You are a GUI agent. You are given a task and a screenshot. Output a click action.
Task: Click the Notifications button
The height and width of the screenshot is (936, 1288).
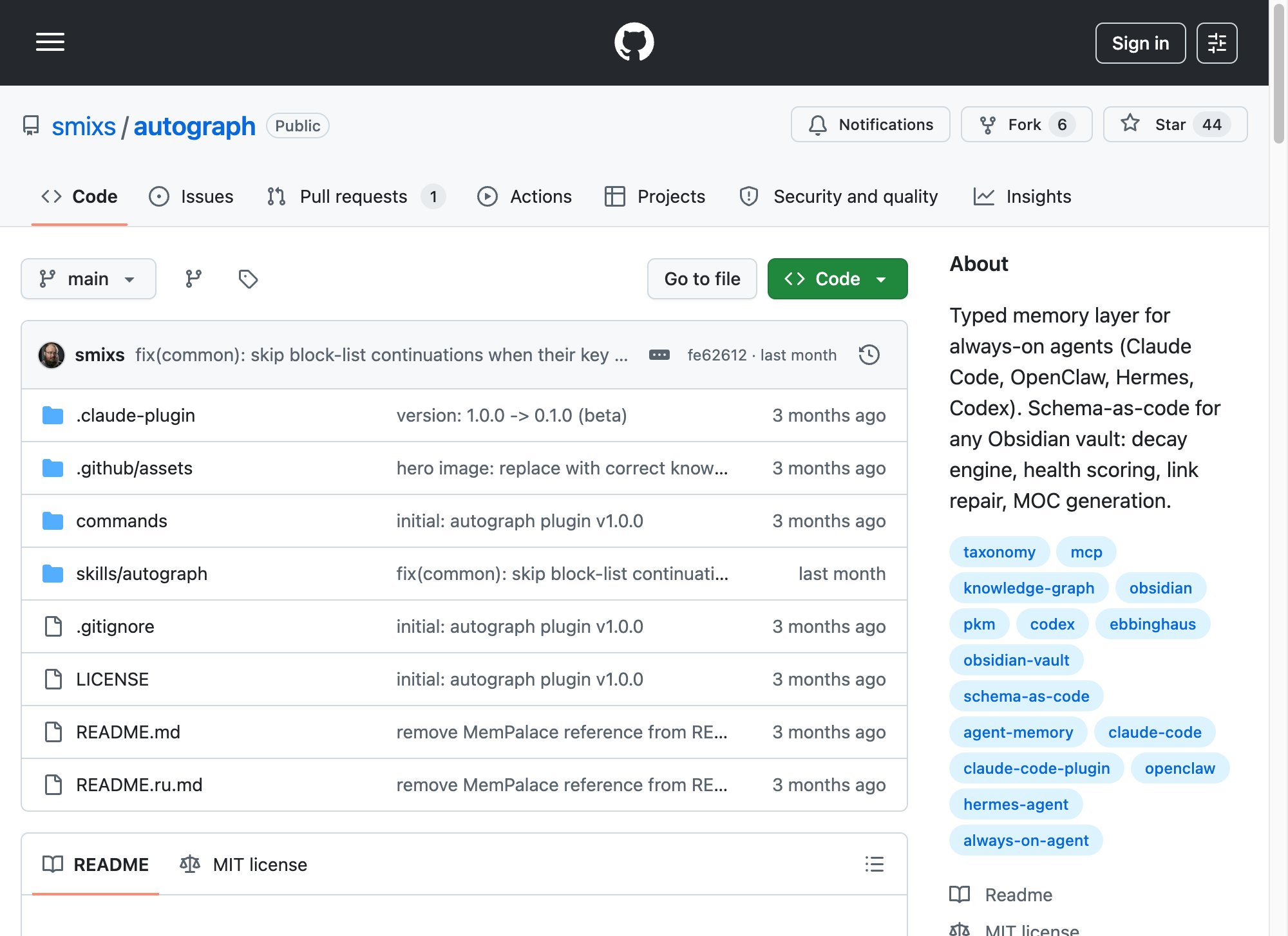click(871, 124)
